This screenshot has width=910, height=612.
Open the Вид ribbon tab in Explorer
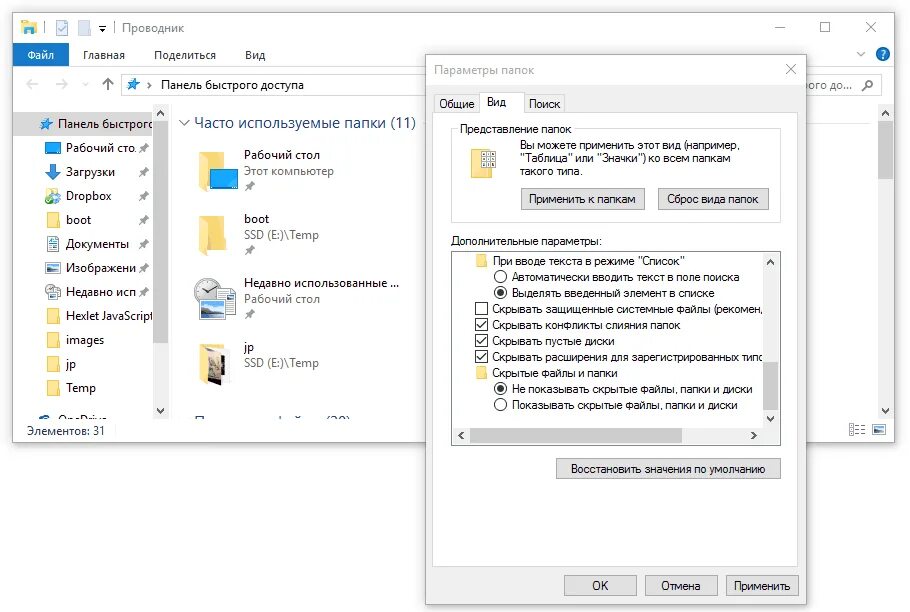[x=255, y=55]
